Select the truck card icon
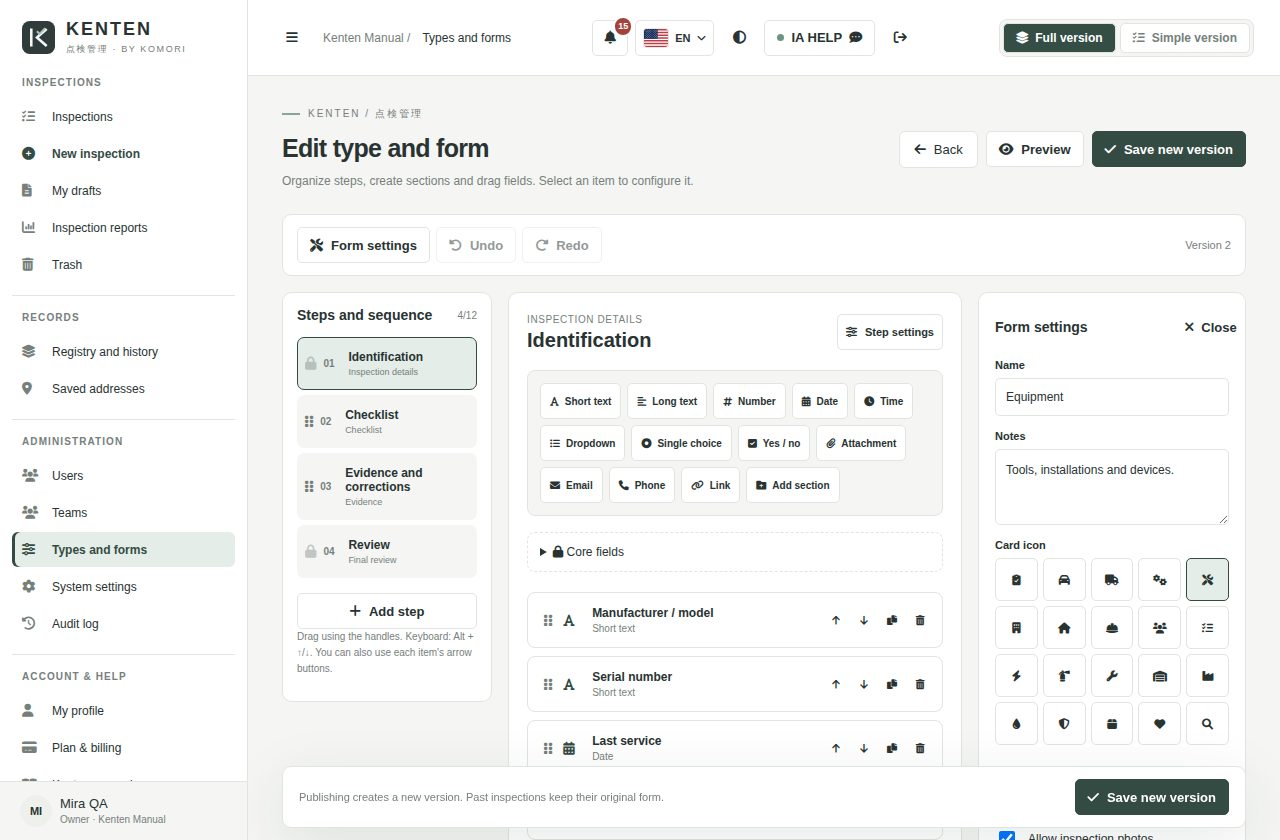Image resolution: width=1280 pixels, height=840 pixels. (x=1112, y=579)
